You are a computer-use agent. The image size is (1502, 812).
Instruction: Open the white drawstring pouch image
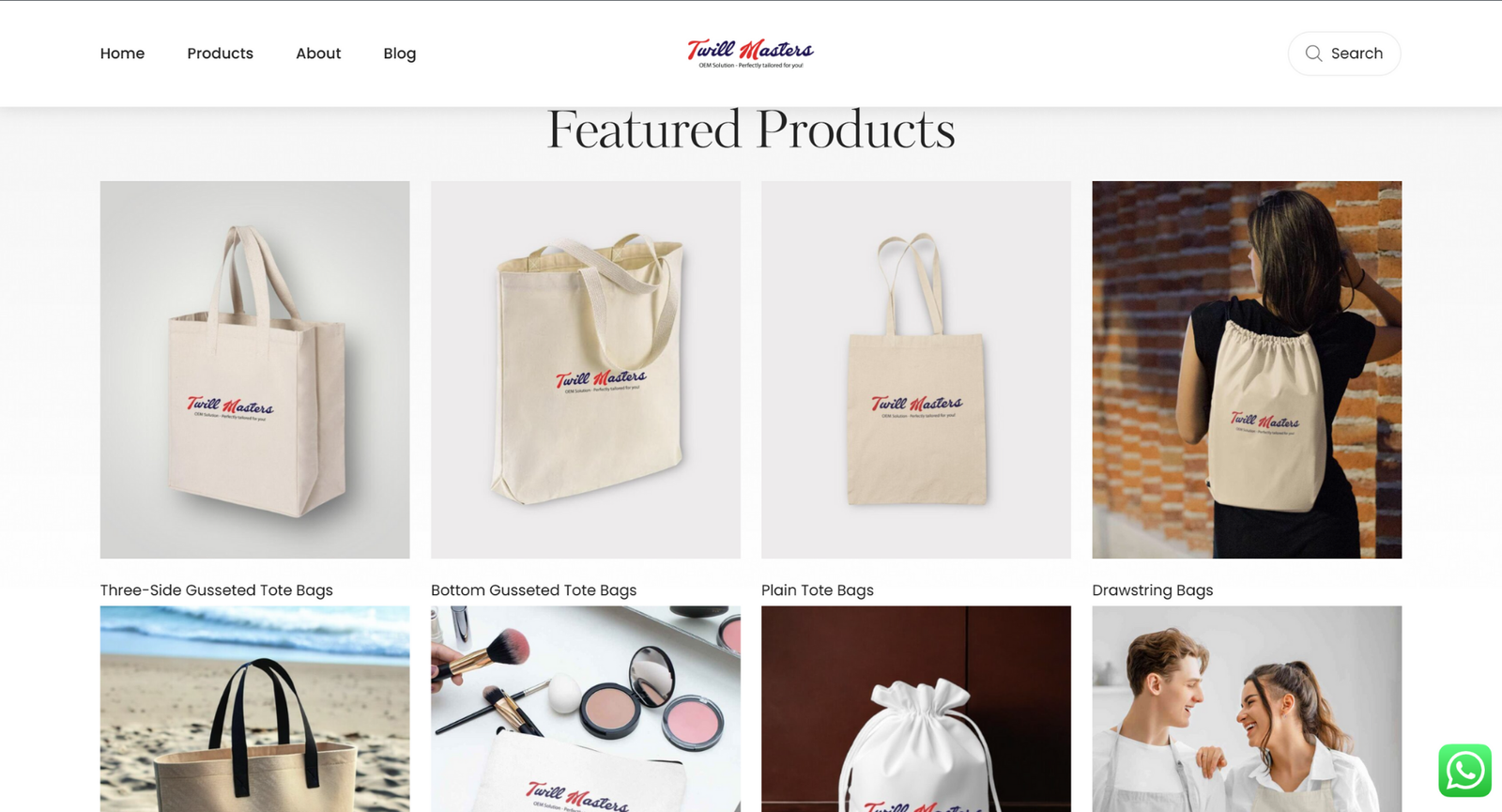(x=915, y=709)
